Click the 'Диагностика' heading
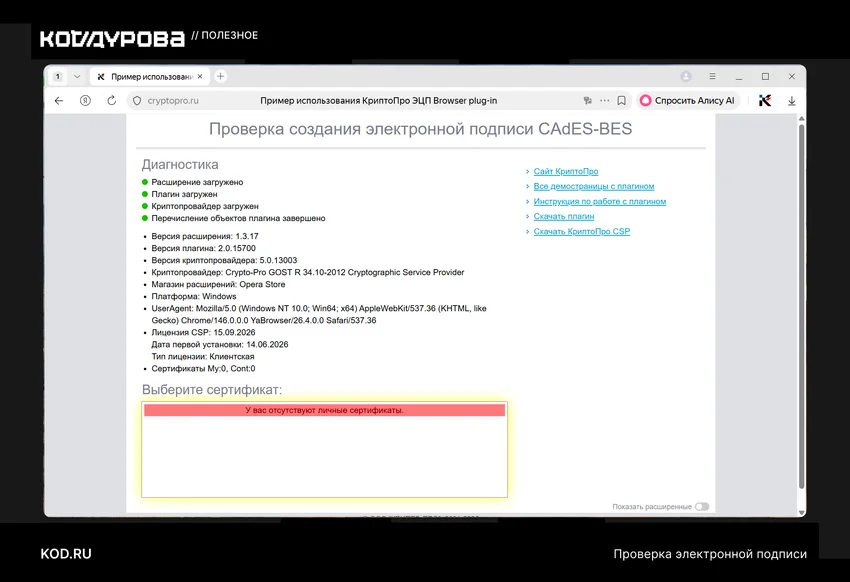This screenshot has width=850, height=582. click(180, 164)
